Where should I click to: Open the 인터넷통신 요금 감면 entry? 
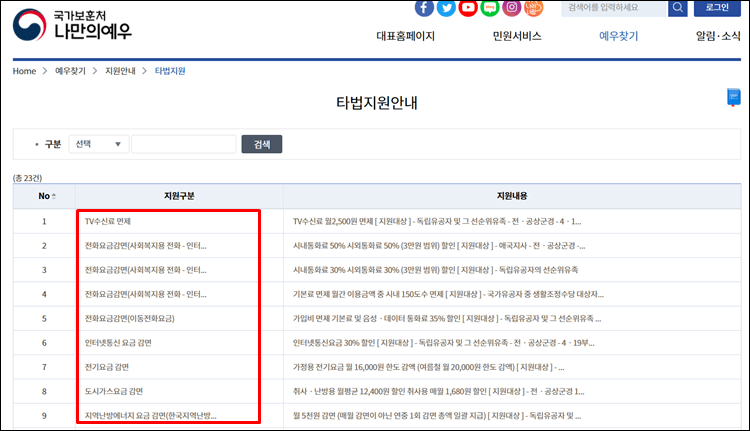[x=118, y=343]
